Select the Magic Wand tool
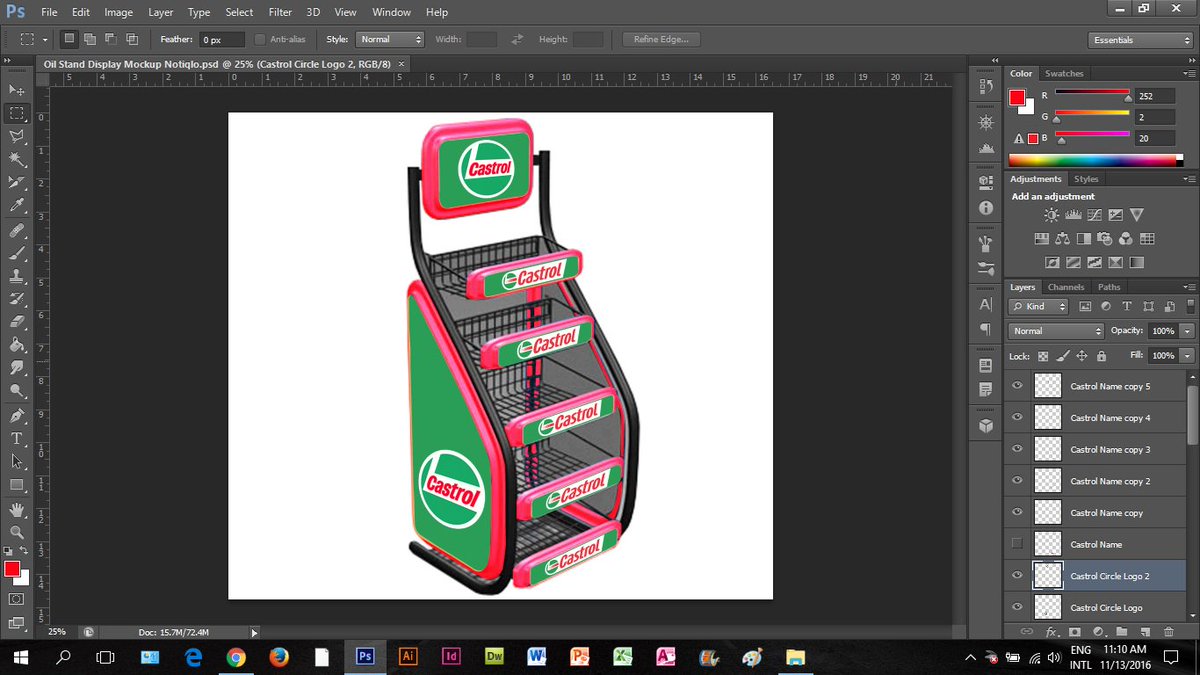Viewport: 1200px width, 675px height. 17,159
